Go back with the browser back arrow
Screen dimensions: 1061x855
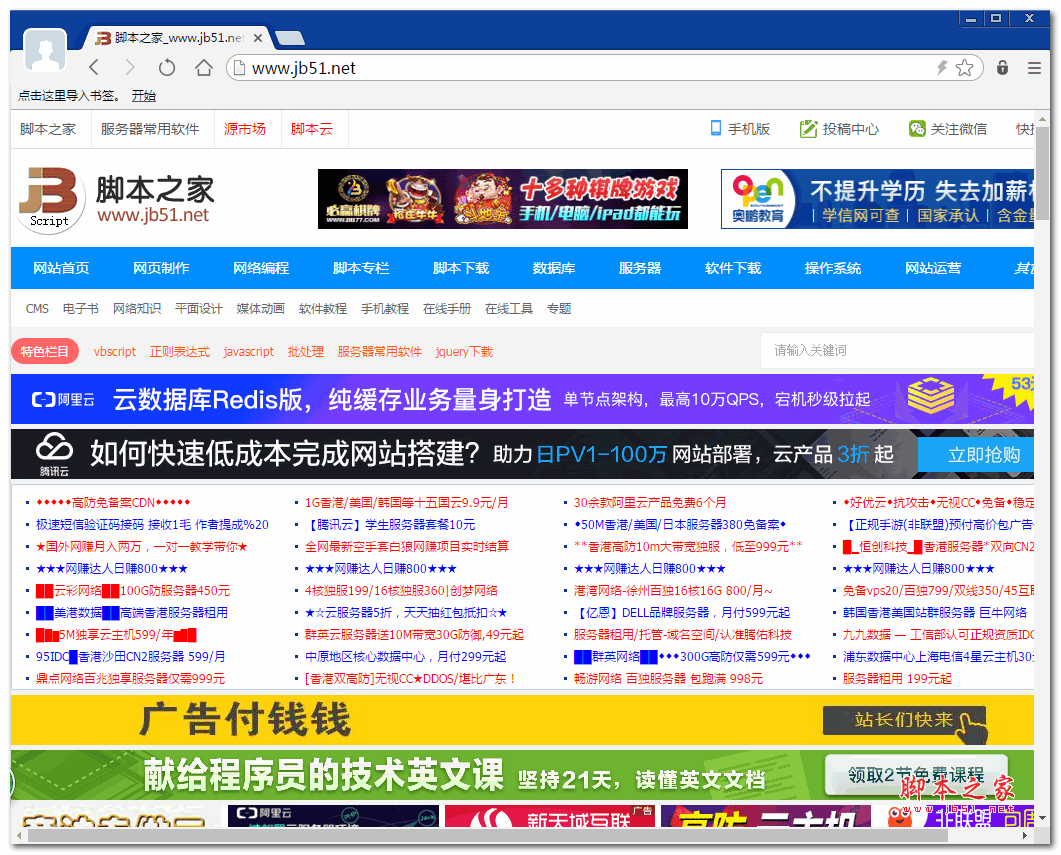[x=94, y=68]
